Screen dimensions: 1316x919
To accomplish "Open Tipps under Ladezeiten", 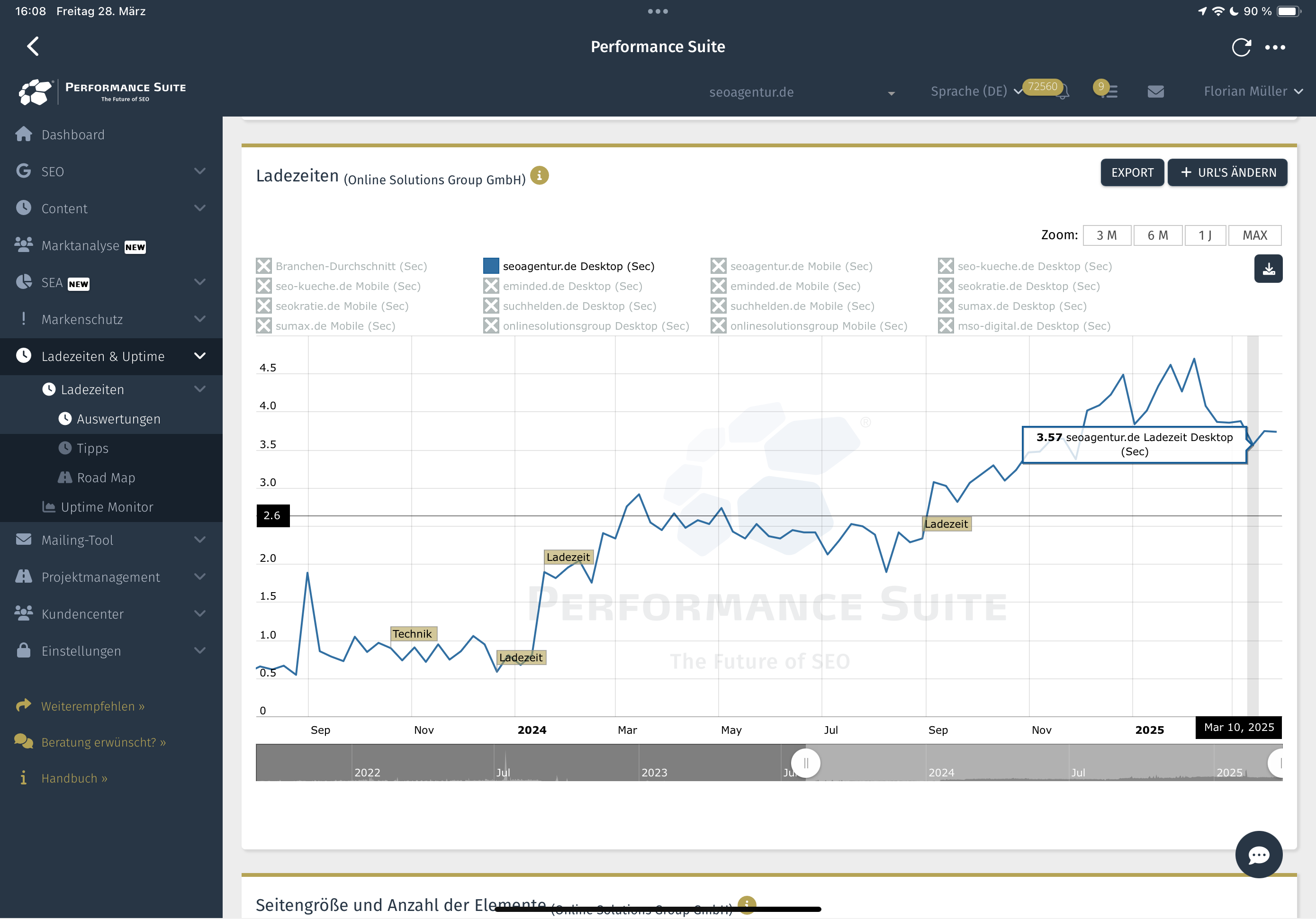I will point(92,448).
